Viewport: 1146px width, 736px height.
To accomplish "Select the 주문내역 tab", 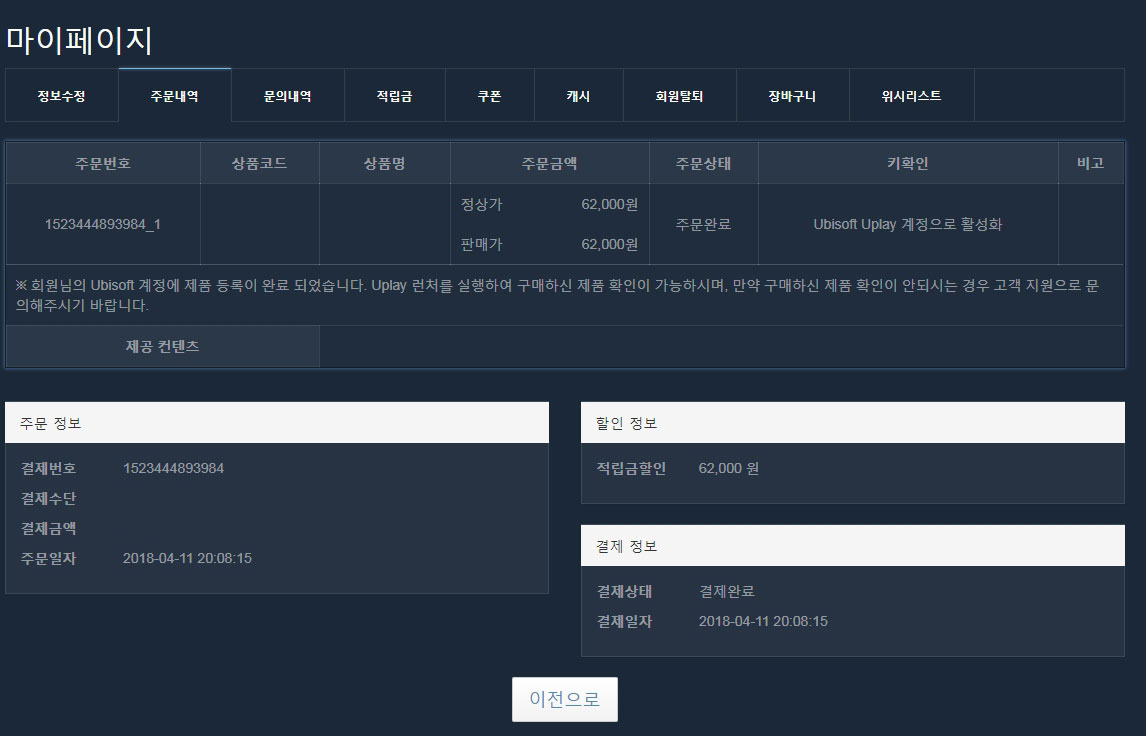I will tap(174, 96).
